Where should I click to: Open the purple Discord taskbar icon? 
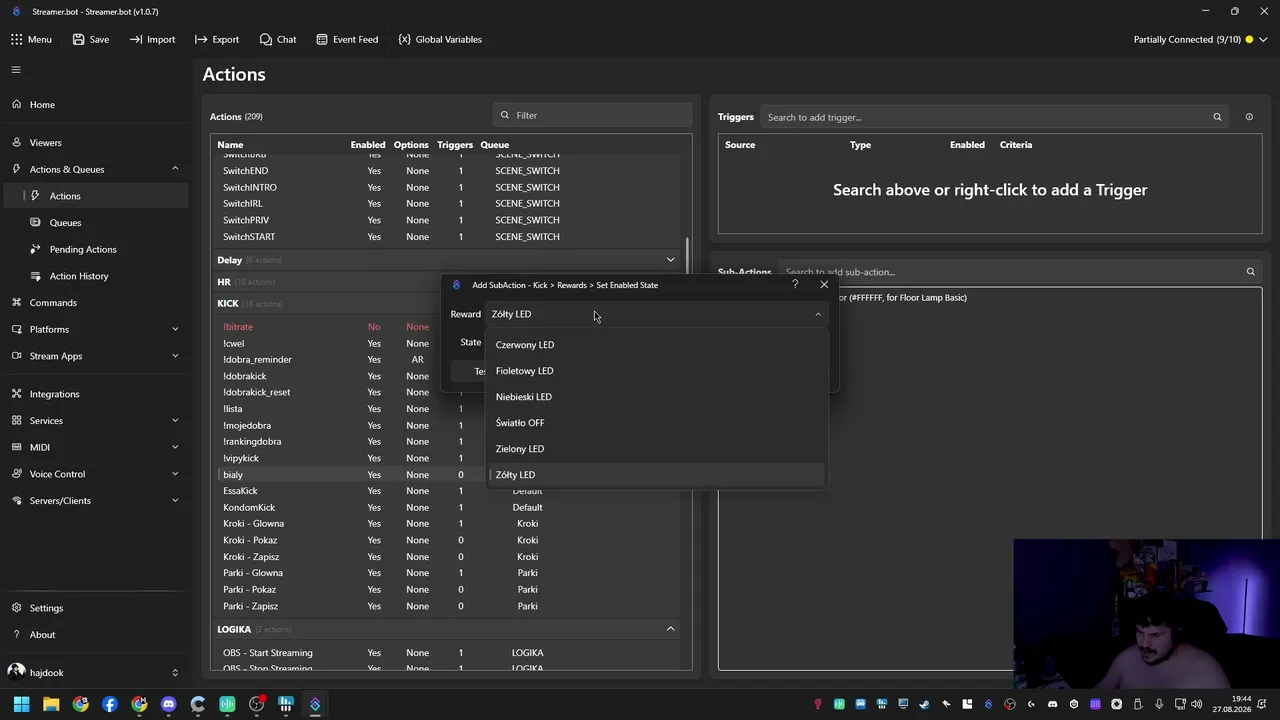168,704
